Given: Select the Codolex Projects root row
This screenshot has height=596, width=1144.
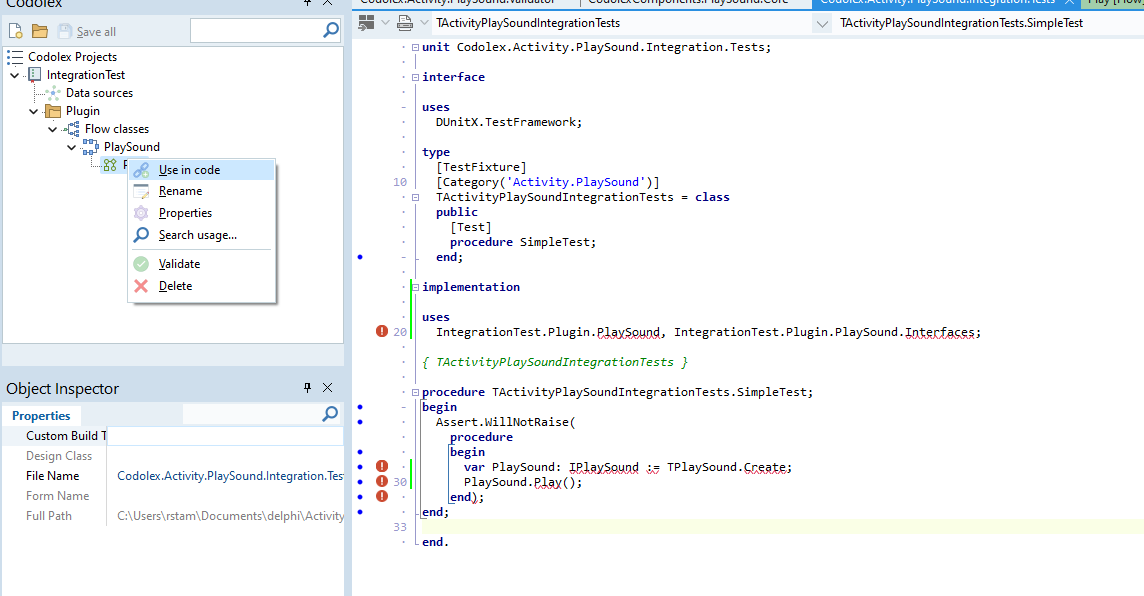Looking at the screenshot, I should [x=72, y=57].
